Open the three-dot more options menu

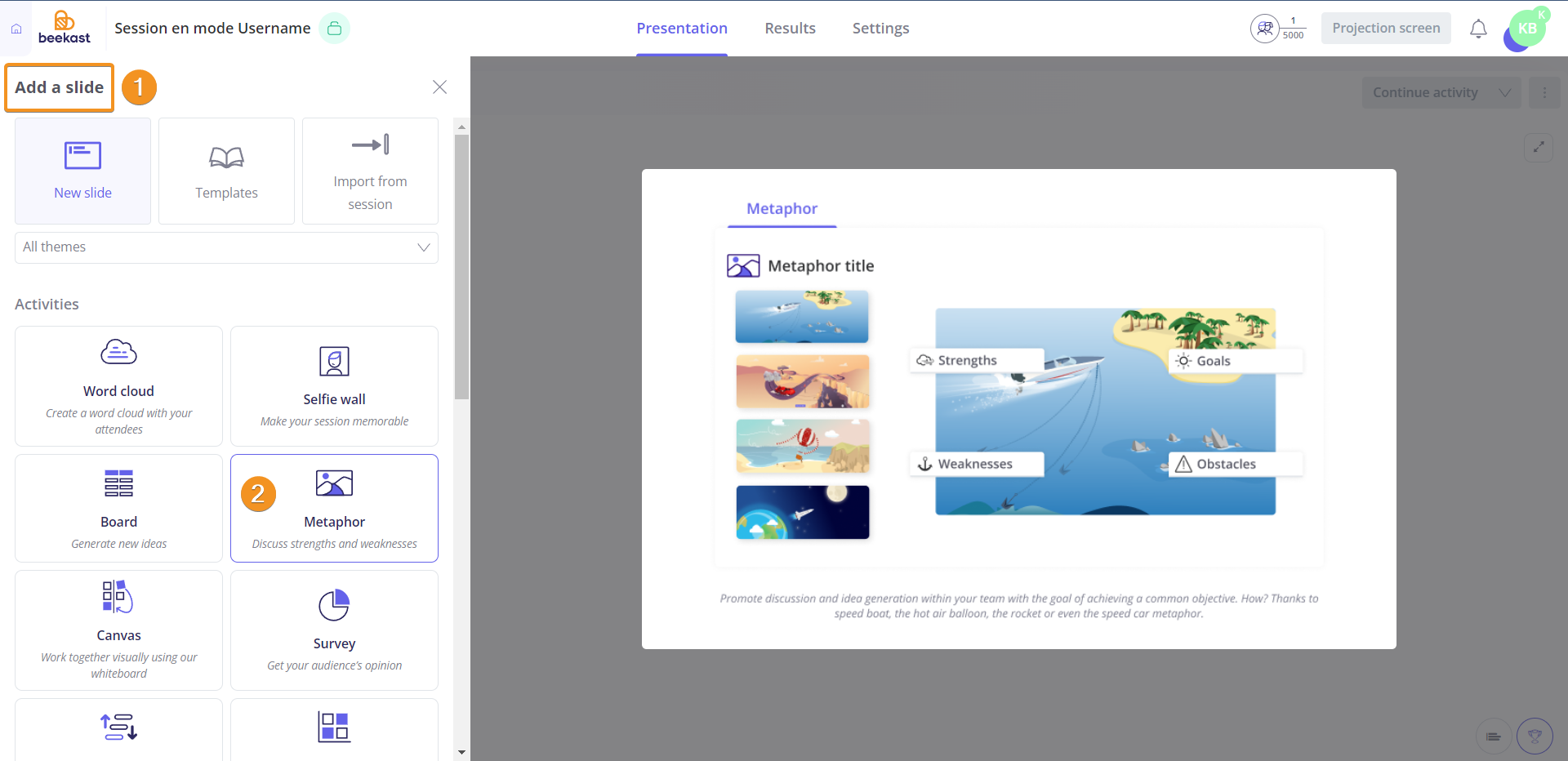[x=1544, y=93]
